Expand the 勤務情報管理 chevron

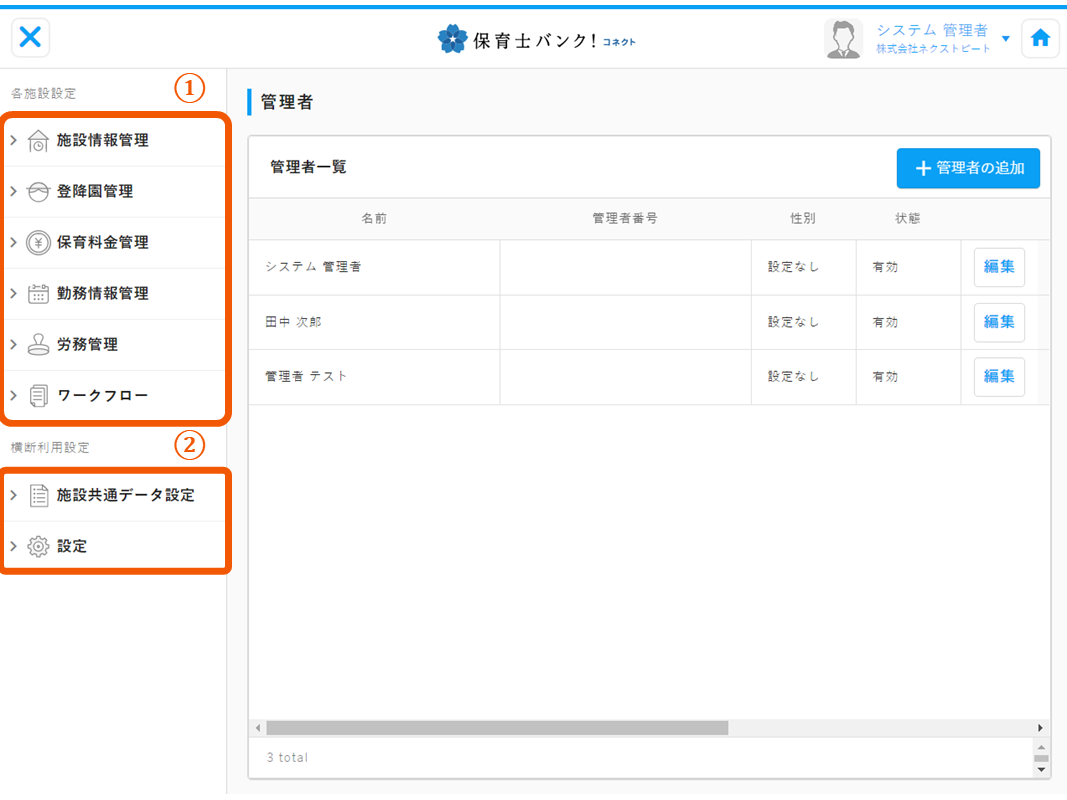[14, 294]
